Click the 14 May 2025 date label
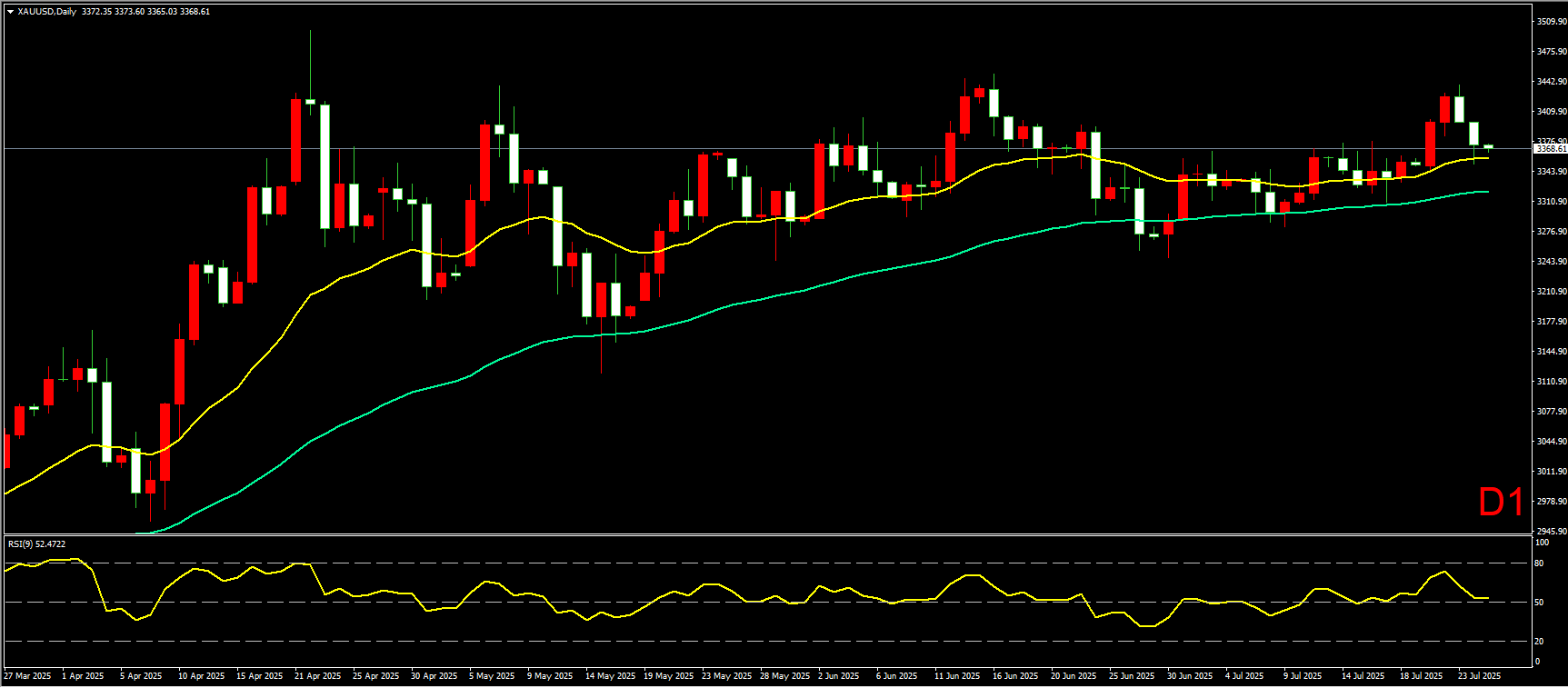 610,676
